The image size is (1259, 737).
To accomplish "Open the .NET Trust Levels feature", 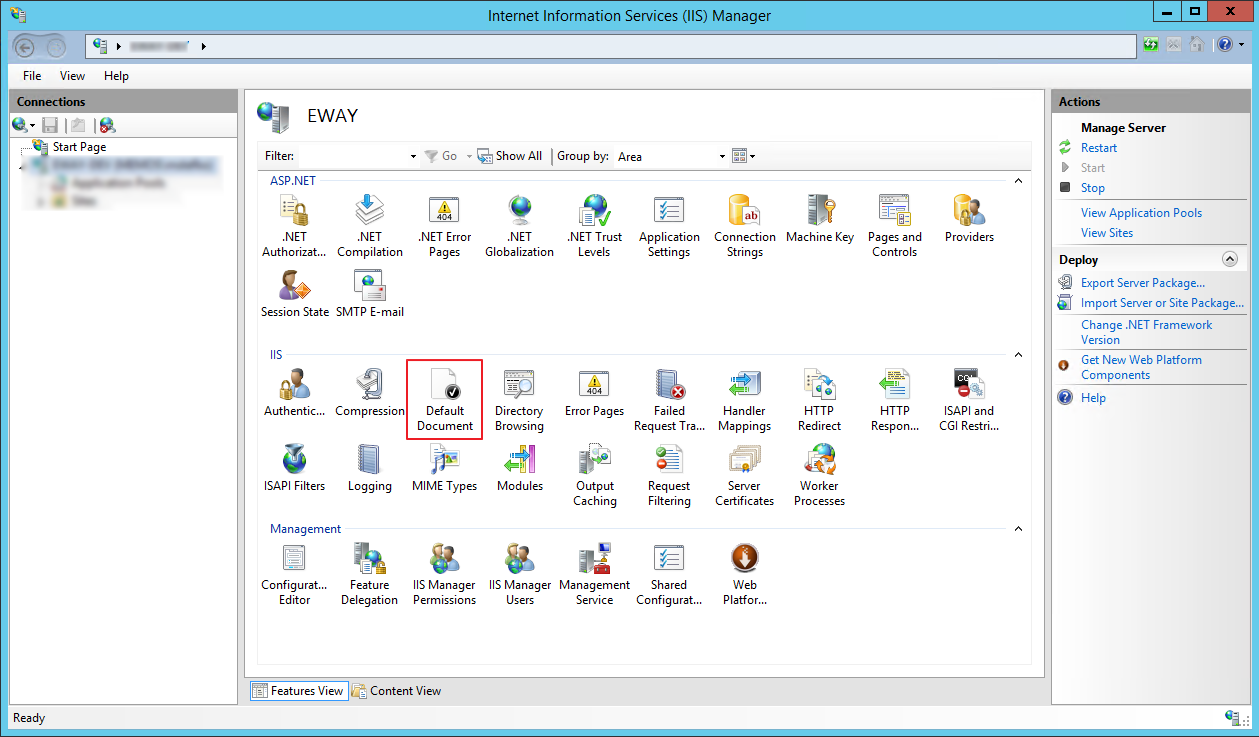I will [x=594, y=226].
